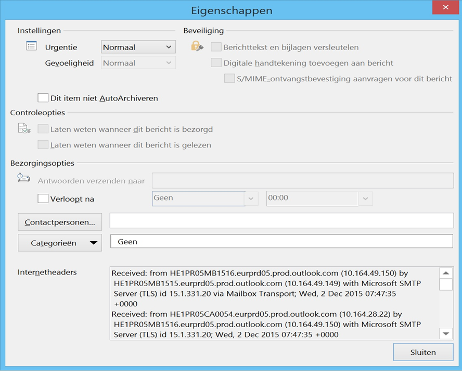Open the Categorieën dropdown button
The image size is (462, 372).
[60, 243]
